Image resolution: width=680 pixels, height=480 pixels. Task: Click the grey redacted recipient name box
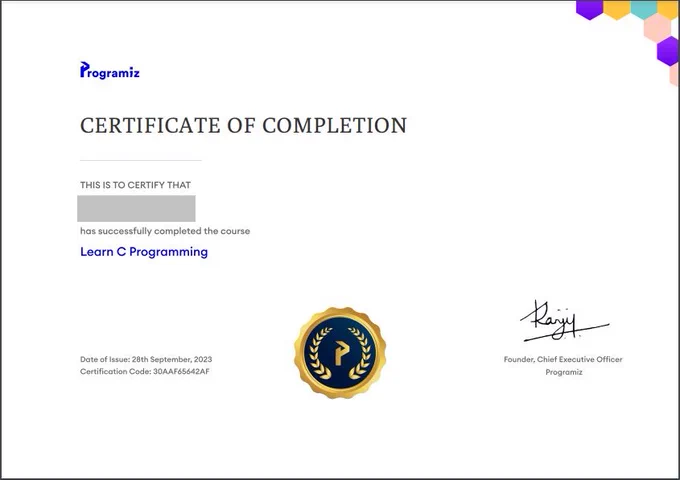tap(136, 209)
